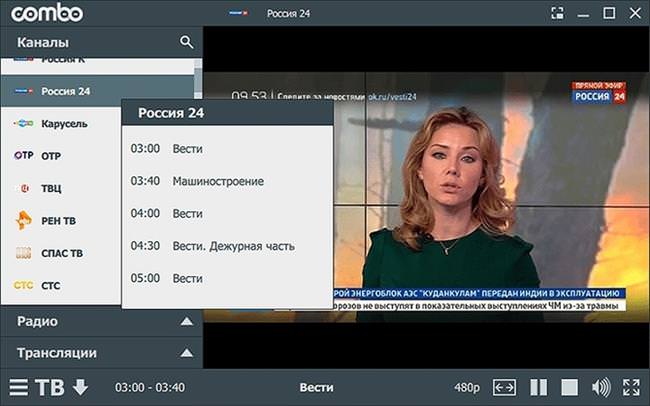Switch to compact window mode icon
The image size is (650, 406).
tap(558, 13)
